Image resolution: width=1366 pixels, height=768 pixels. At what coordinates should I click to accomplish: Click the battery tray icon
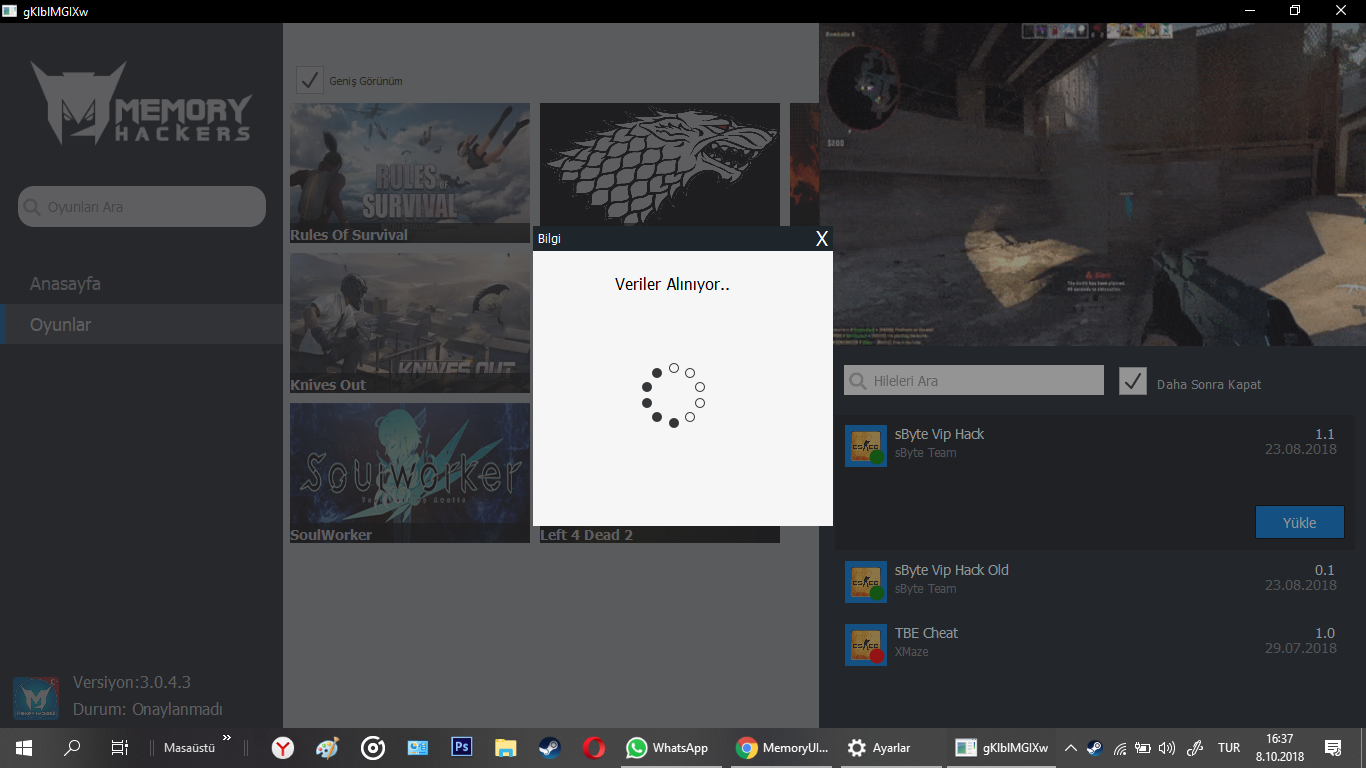coord(1143,748)
